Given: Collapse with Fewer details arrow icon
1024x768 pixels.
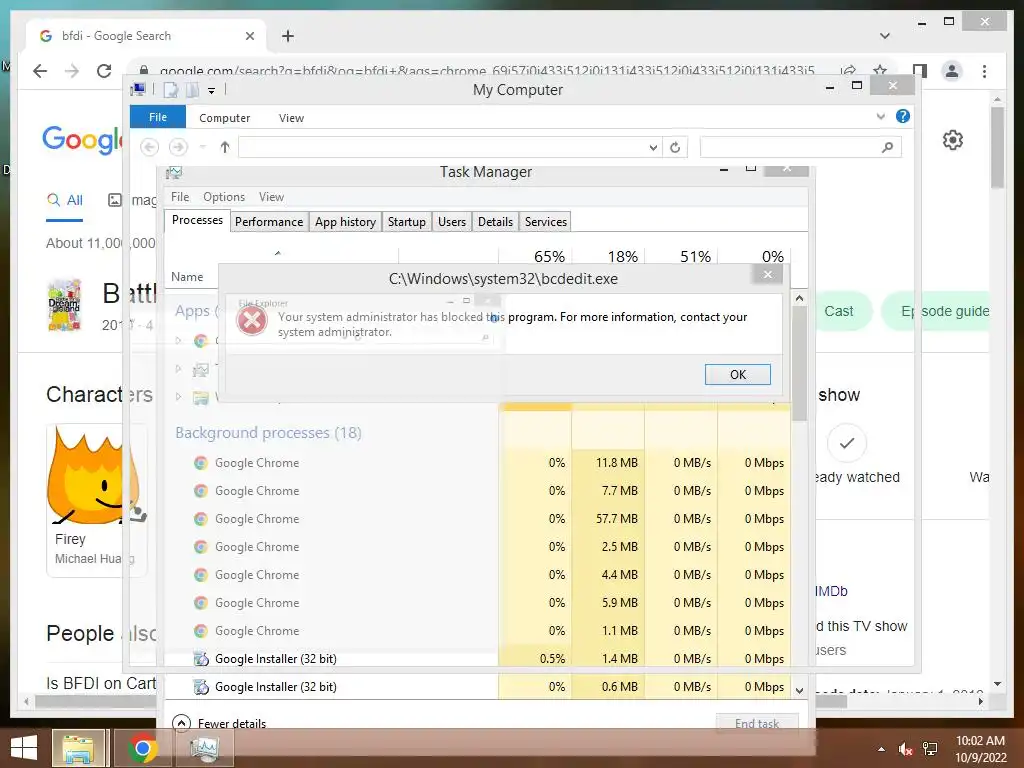Looking at the screenshot, I should (x=182, y=723).
